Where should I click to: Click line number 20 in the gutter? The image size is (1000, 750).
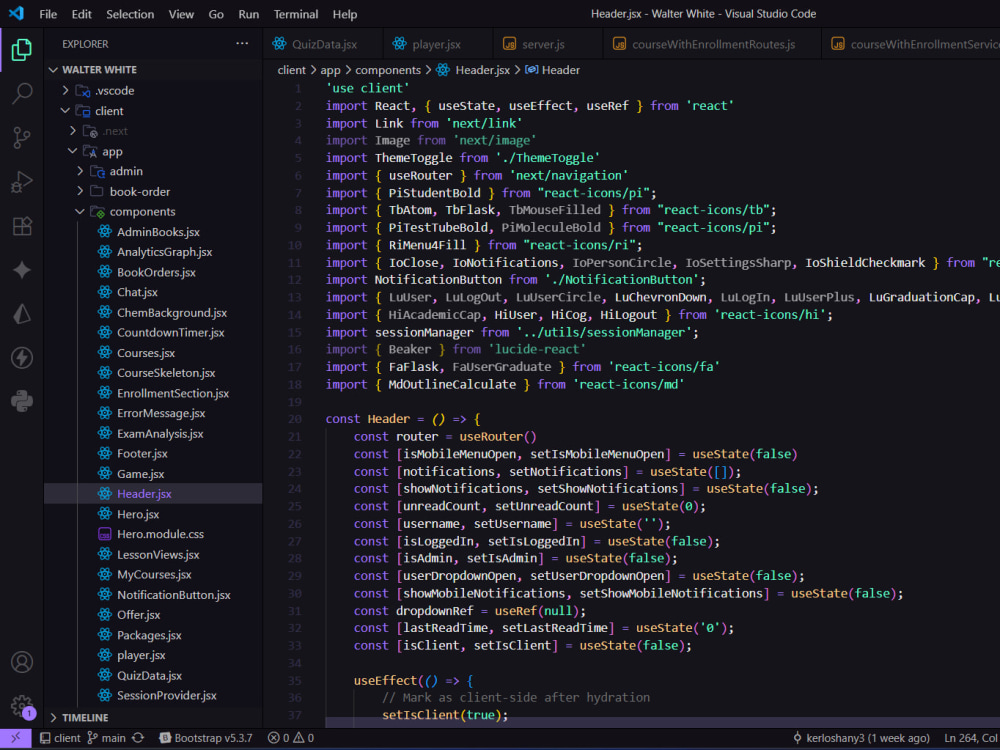[x=294, y=419]
